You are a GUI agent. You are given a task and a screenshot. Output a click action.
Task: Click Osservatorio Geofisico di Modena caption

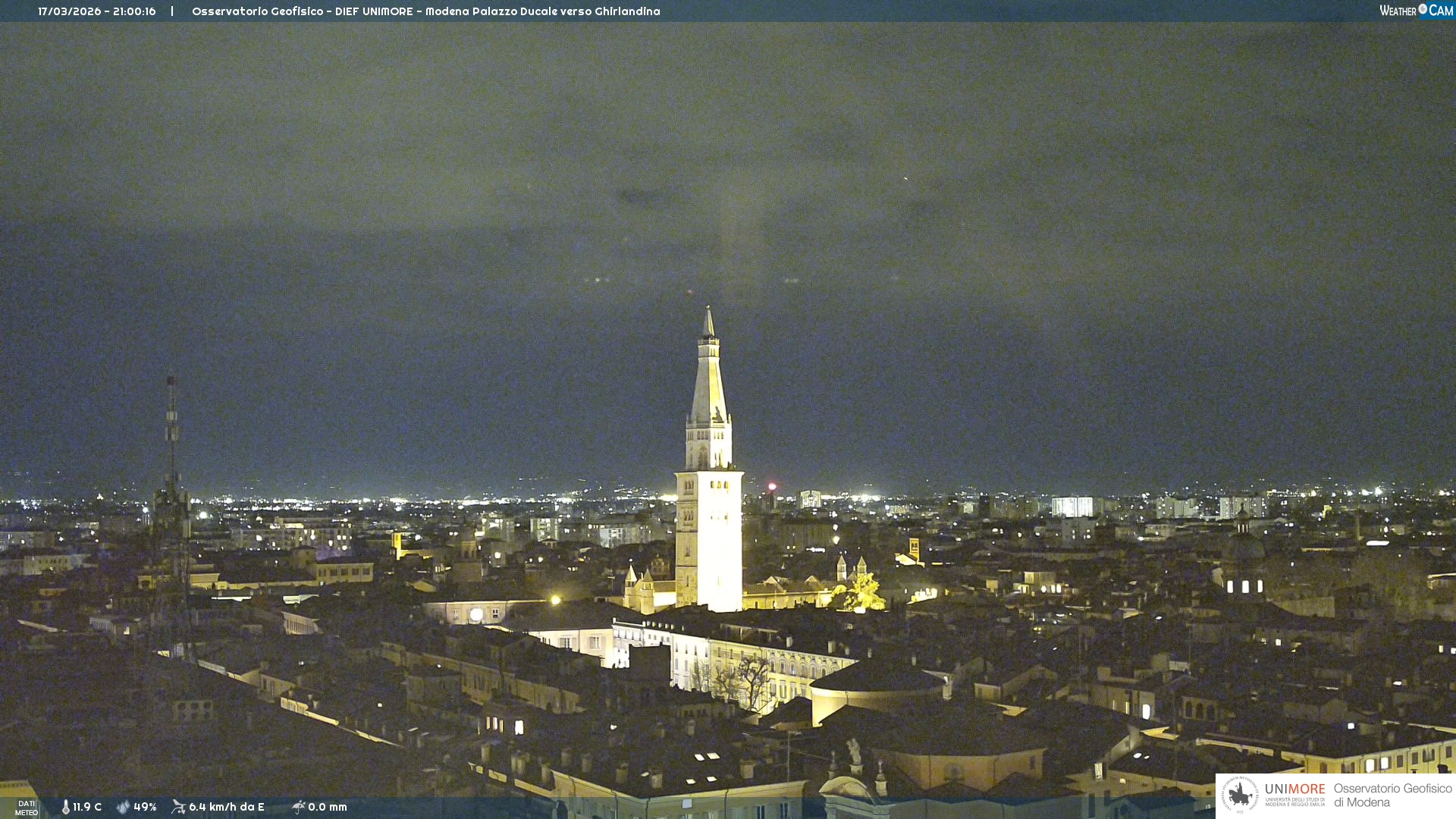[x=1392, y=795]
